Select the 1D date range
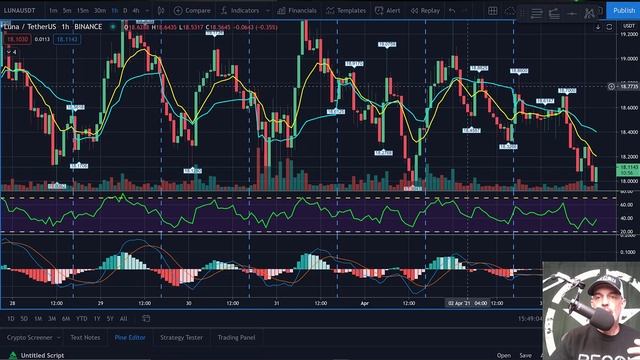Screen dimensions: 640x360 tap(11, 319)
